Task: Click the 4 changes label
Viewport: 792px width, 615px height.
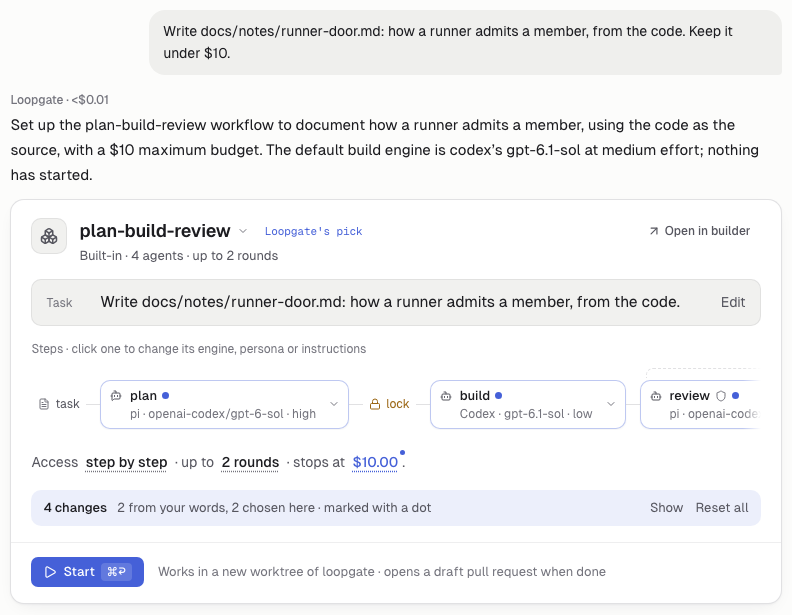Action: (75, 508)
